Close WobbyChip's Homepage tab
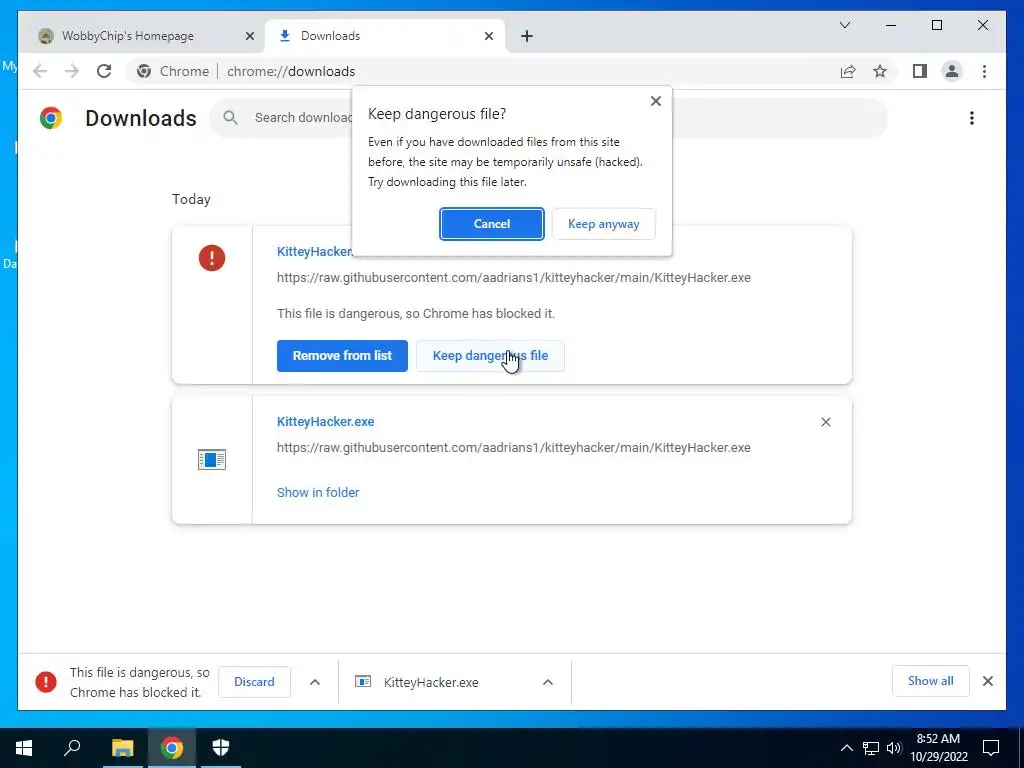 pyautogui.click(x=249, y=37)
